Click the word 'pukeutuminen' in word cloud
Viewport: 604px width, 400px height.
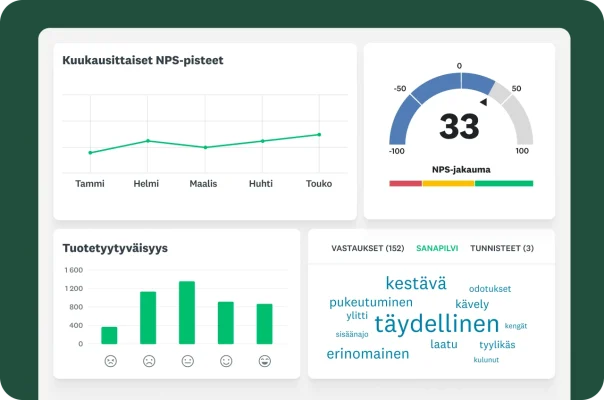point(371,303)
